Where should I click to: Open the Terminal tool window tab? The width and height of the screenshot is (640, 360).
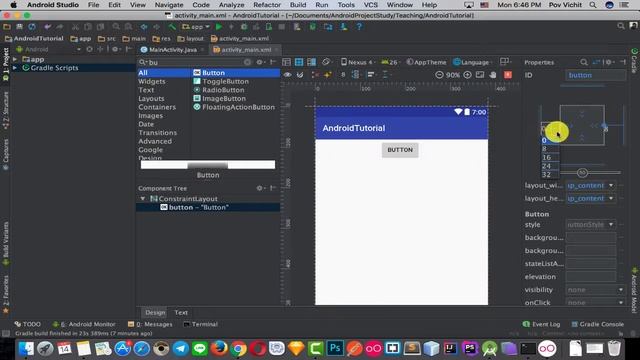pyautogui.click(x=200, y=324)
